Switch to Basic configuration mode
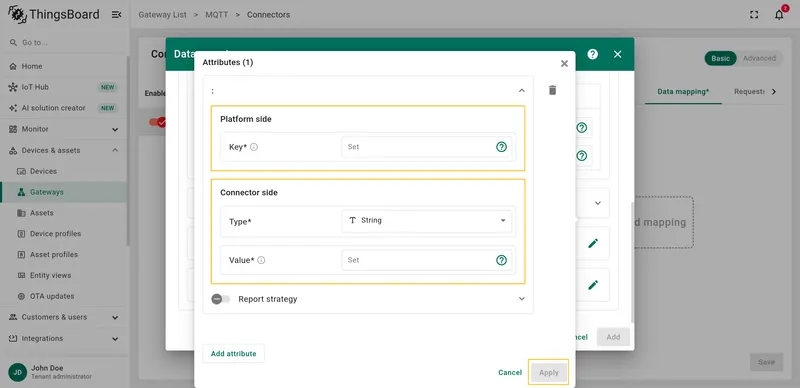Viewport: 800px width, 388px height. pyautogui.click(x=720, y=59)
